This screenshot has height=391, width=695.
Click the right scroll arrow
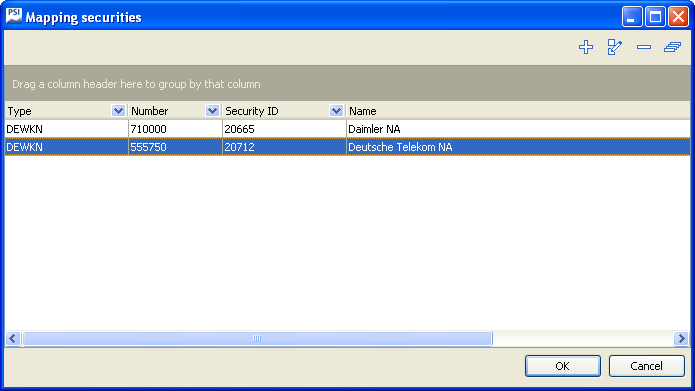[x=681, y=339]
